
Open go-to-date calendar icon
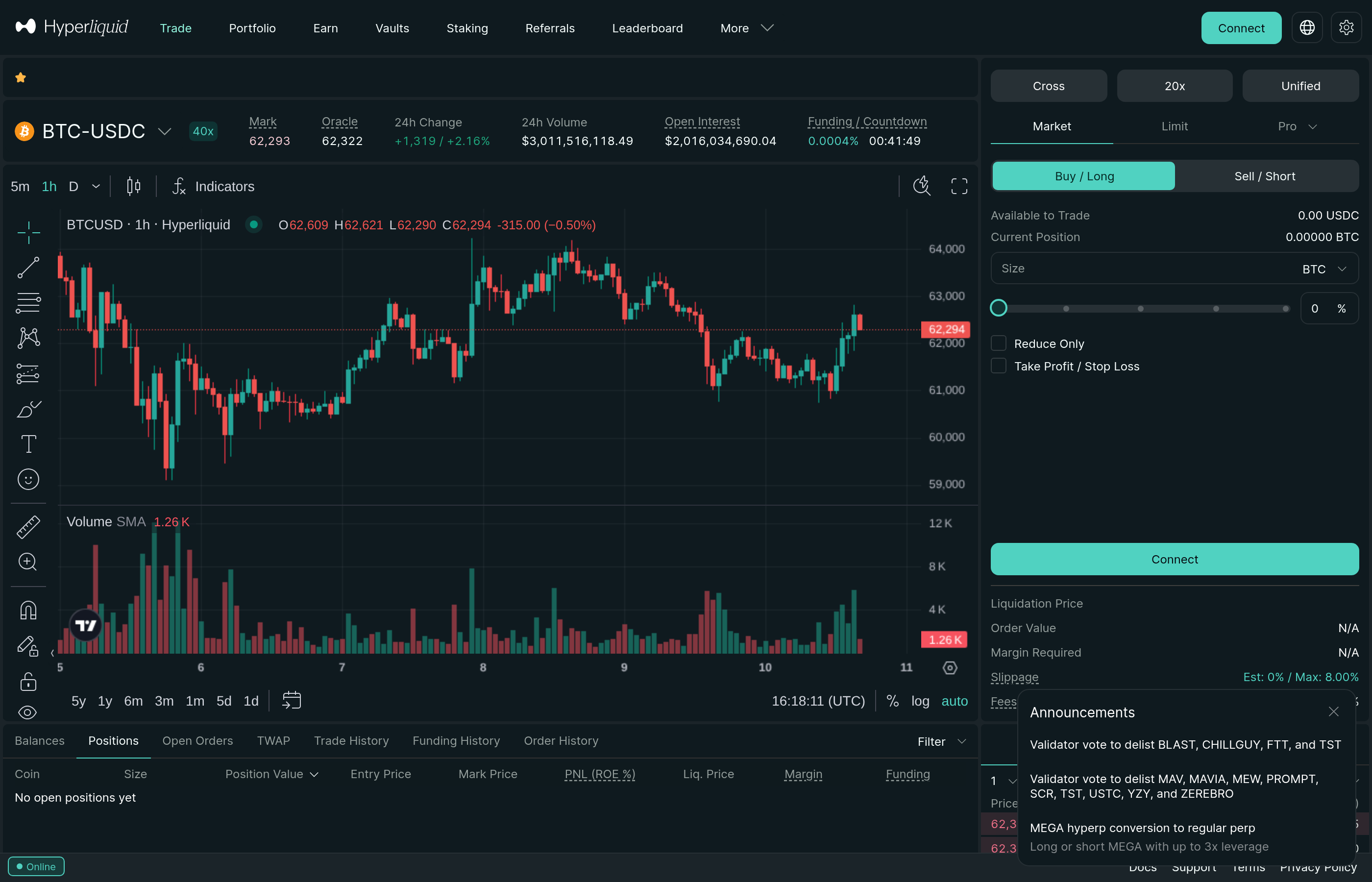tap(292, 700)
